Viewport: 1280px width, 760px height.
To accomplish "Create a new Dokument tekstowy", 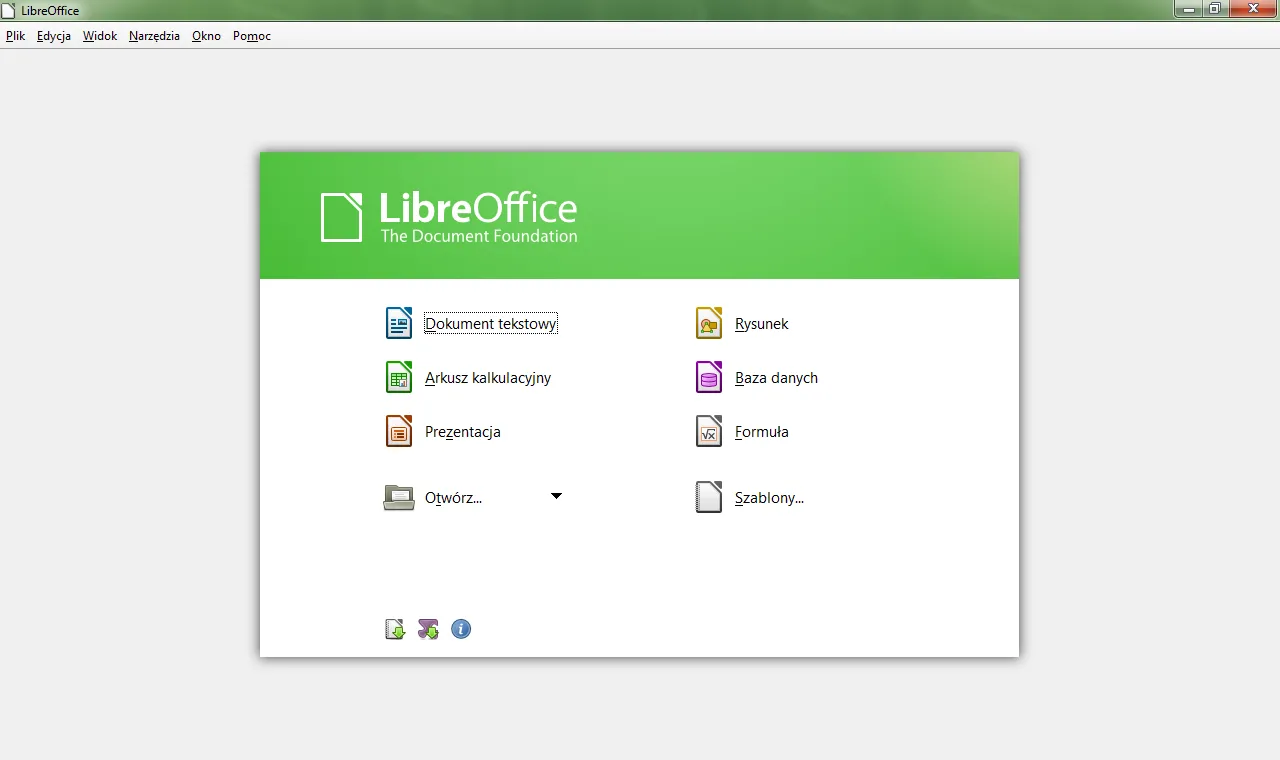I will [491, 324].
